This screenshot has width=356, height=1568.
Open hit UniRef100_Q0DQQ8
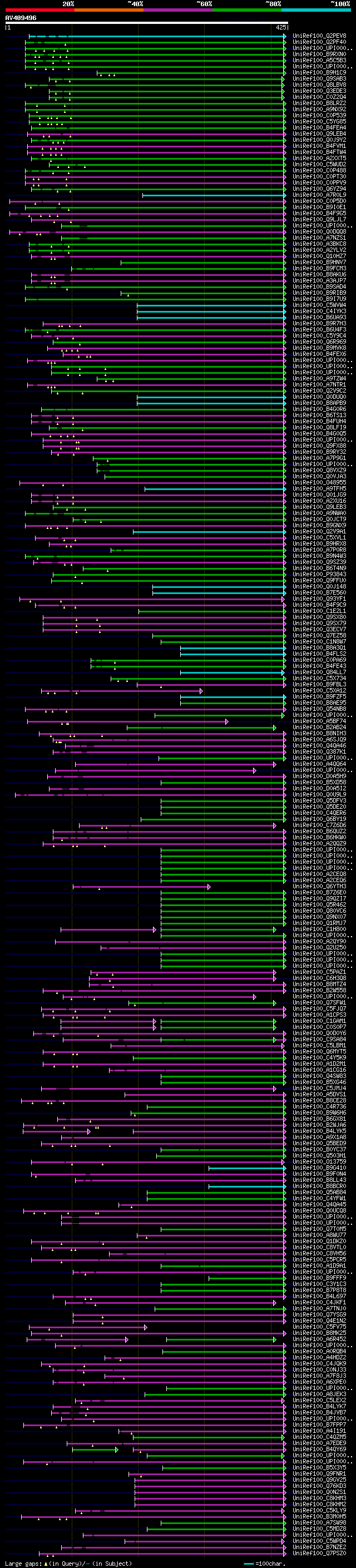[319, 231]
